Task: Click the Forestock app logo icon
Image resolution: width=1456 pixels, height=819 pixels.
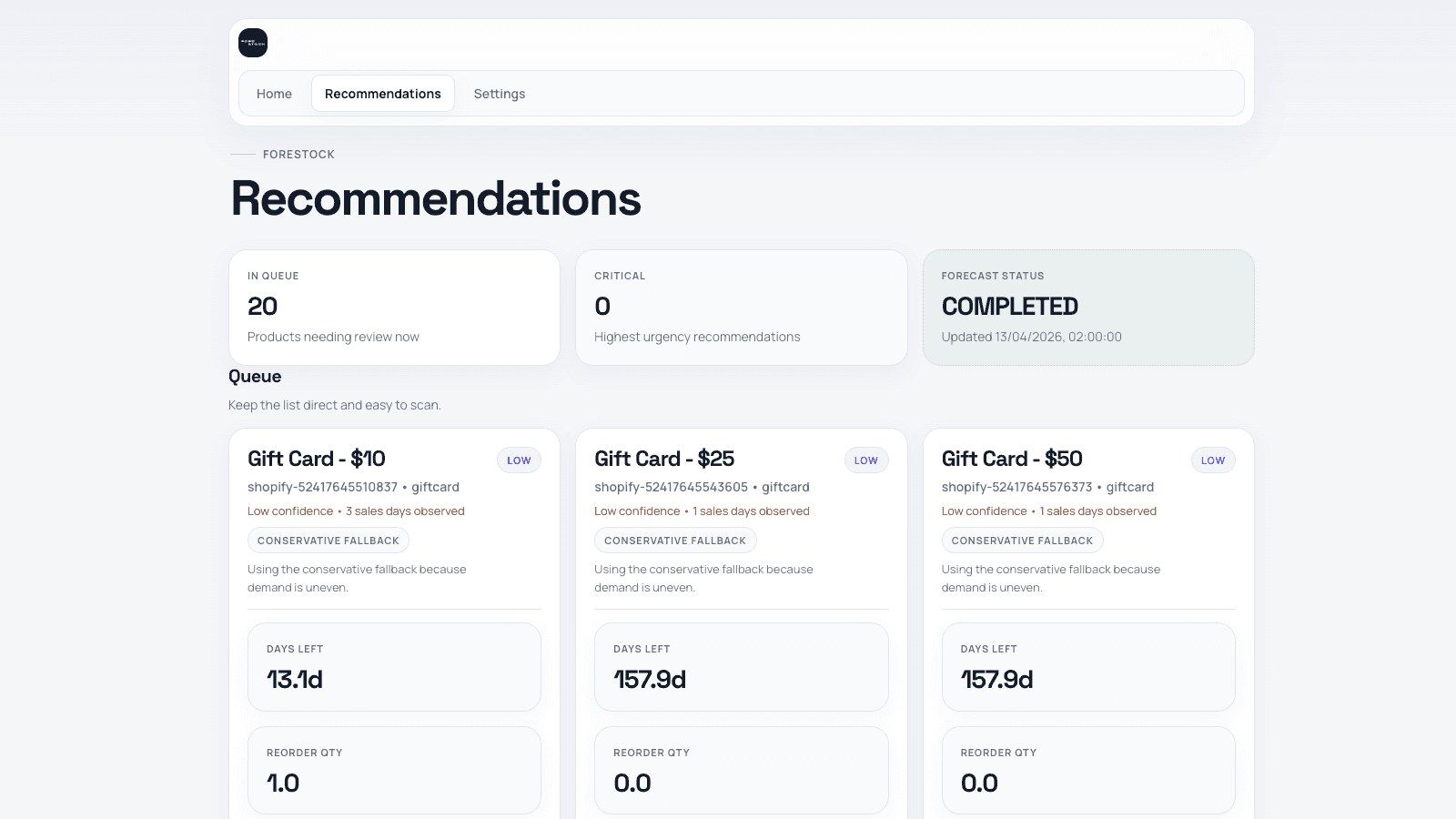Action: tap(253, 43)
